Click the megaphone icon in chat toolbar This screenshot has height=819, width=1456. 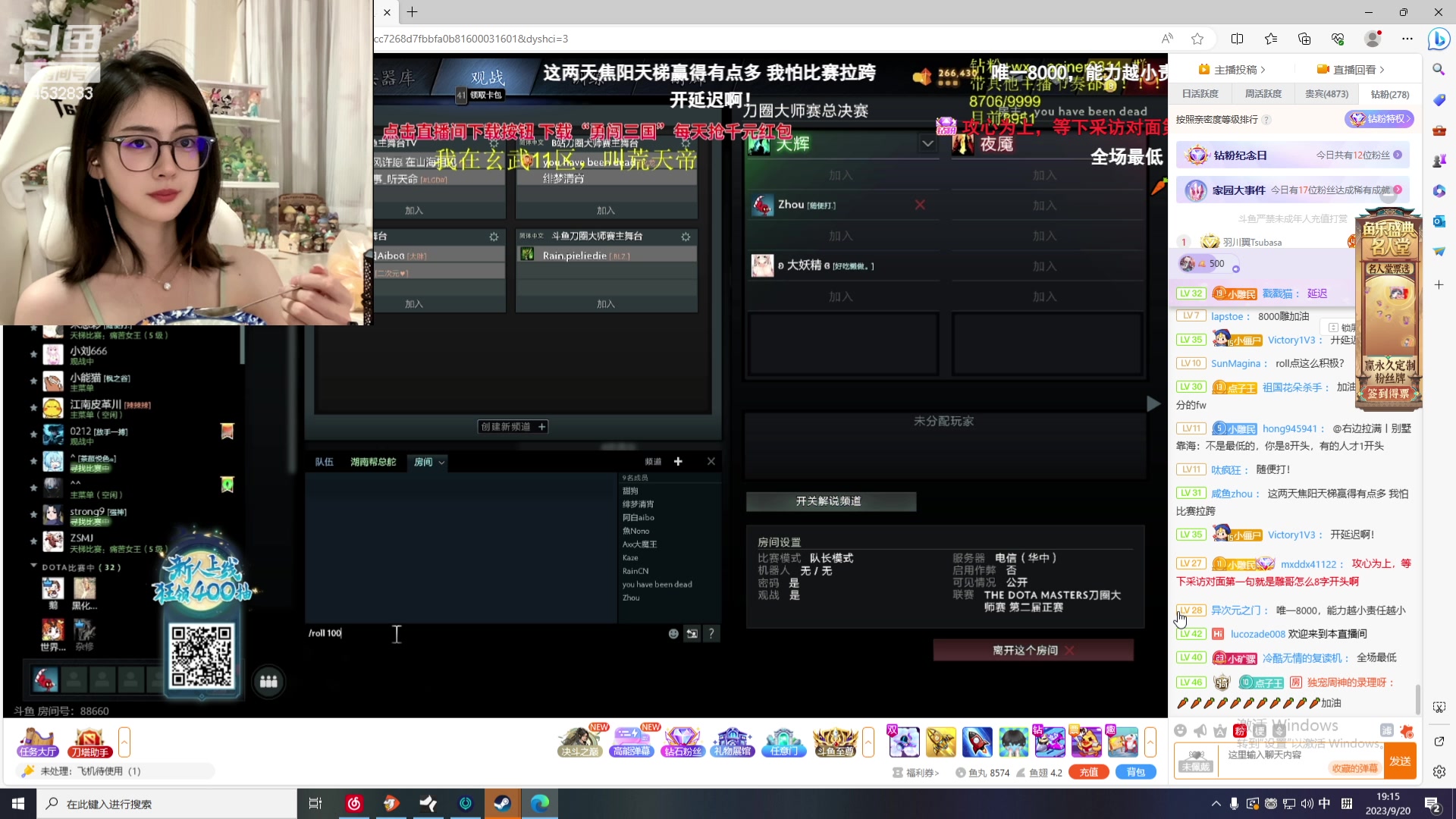pyautogui.click(x=1200, y=730)
